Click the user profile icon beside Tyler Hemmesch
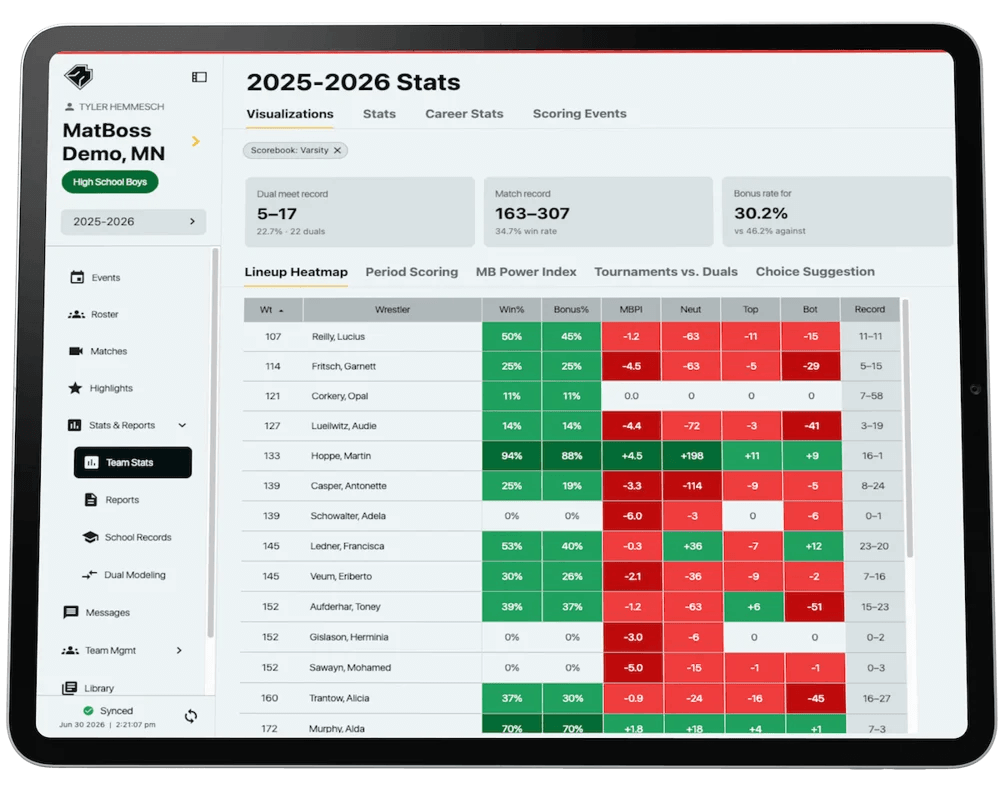The width and height of the screenshot is (1000, 793). point(70,107)
